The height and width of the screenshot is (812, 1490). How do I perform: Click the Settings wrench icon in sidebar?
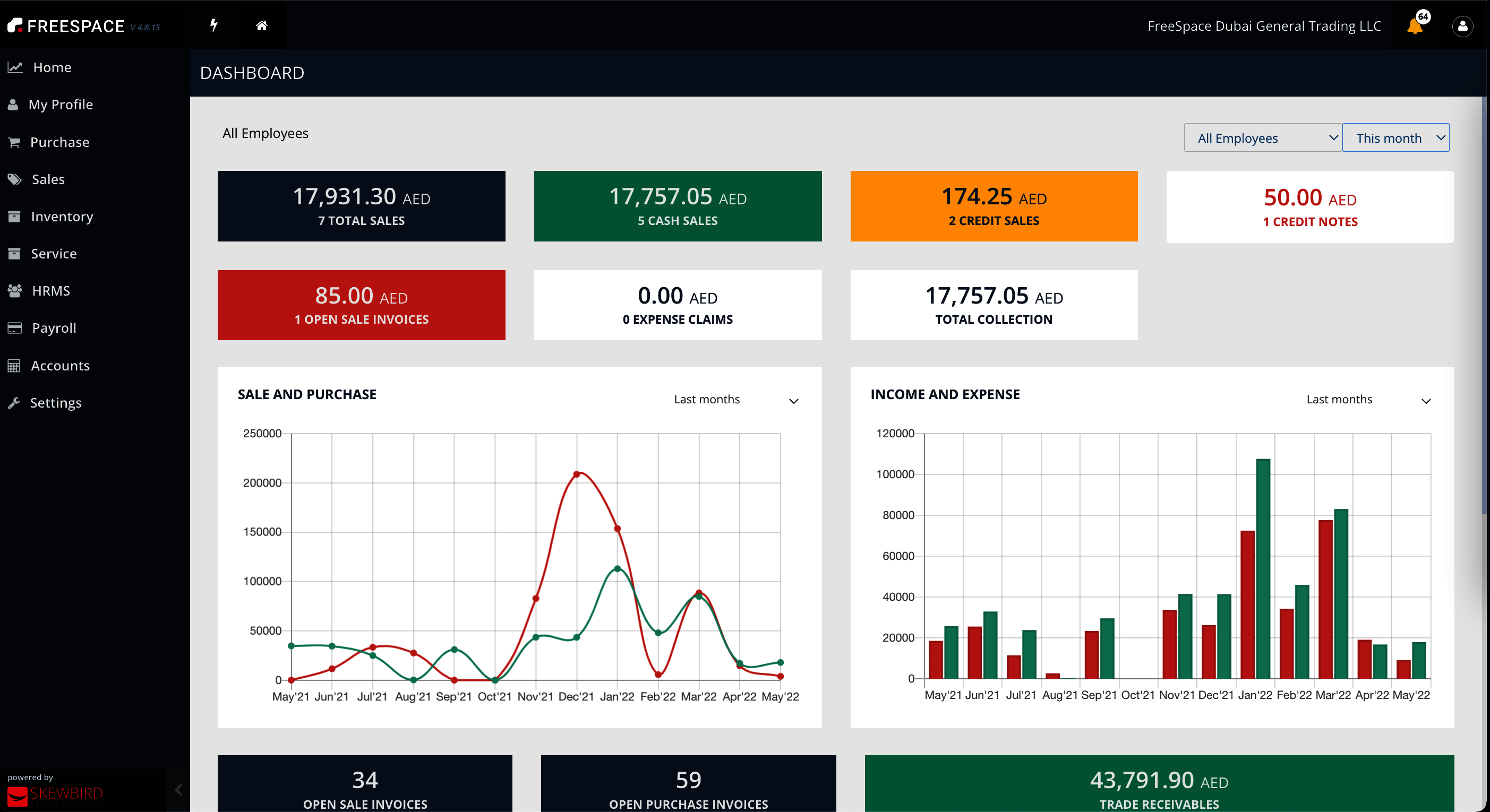pos(14,403)
